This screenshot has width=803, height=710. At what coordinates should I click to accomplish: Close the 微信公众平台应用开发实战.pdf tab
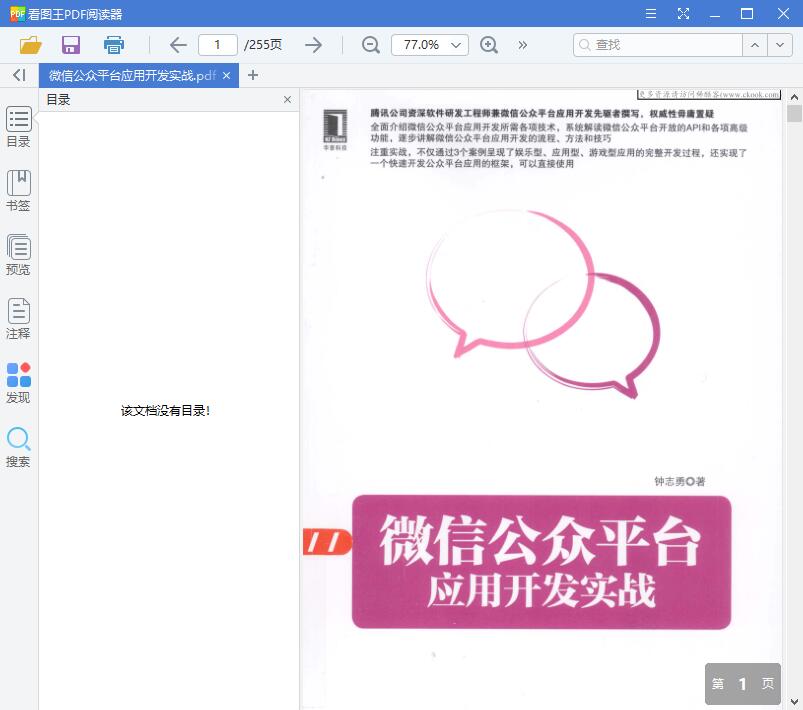click(x=226, y=76)
